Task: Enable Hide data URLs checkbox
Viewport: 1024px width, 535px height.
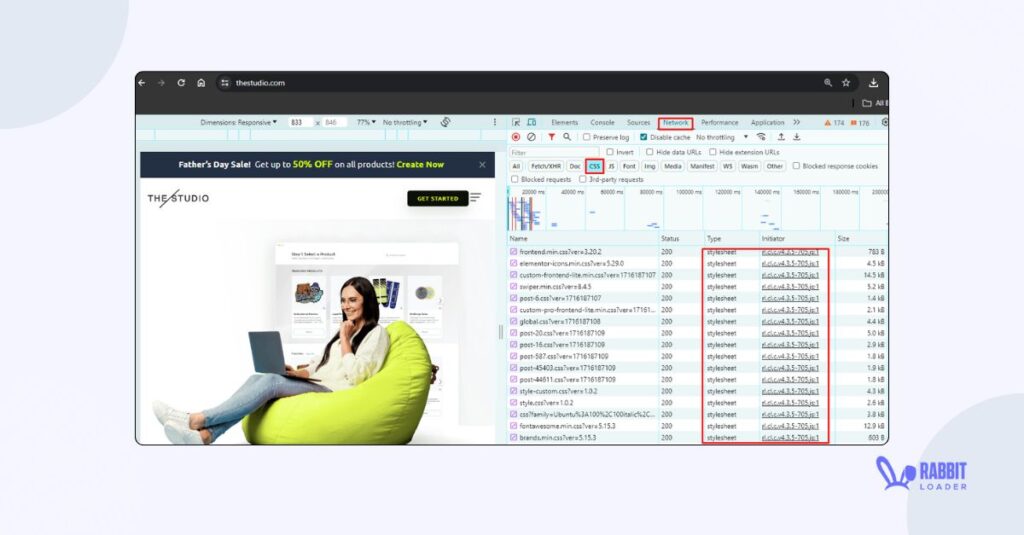Action: click(649, 152)
